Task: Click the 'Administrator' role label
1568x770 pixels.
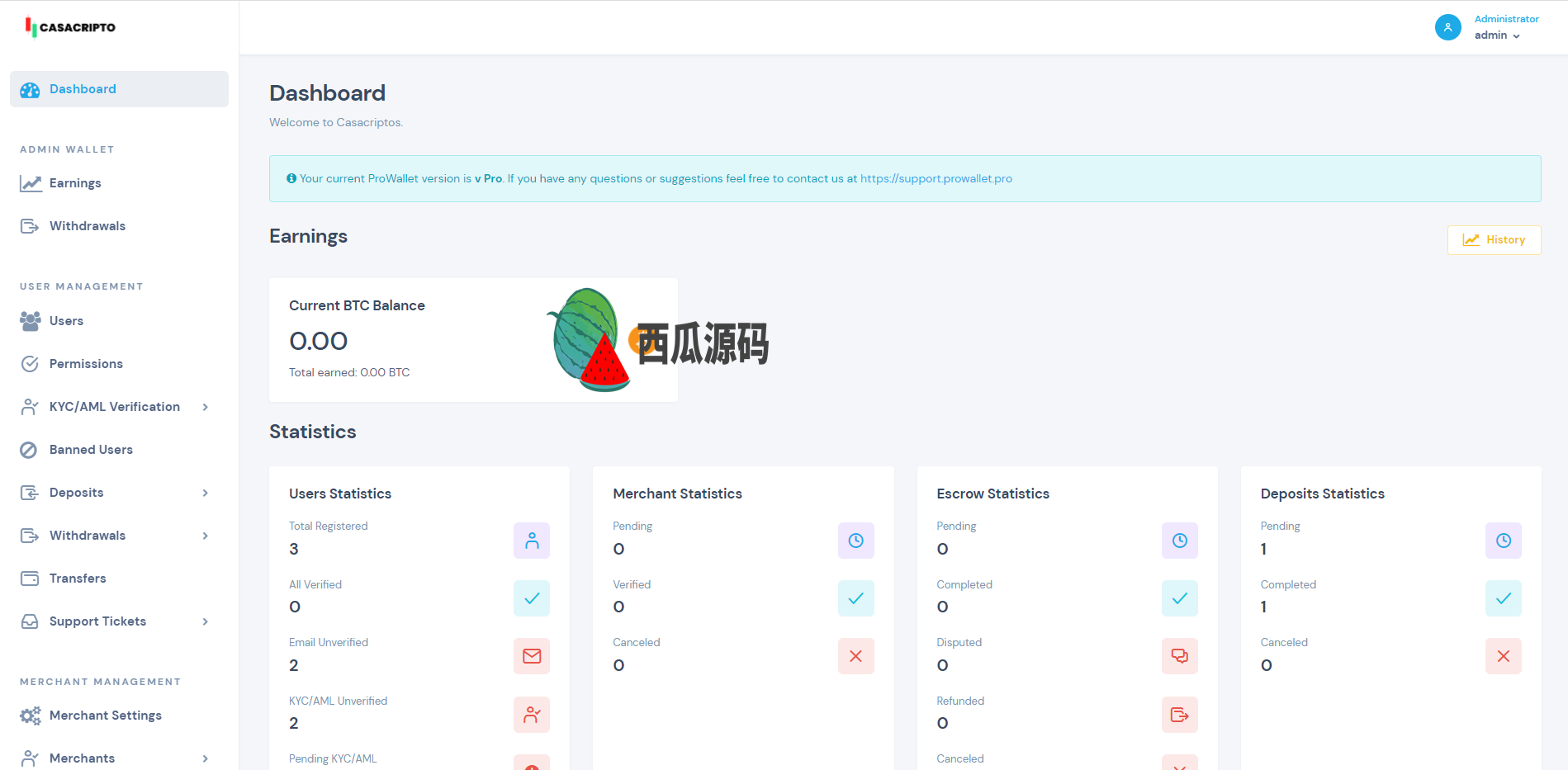Action: tap(1507, 19)
